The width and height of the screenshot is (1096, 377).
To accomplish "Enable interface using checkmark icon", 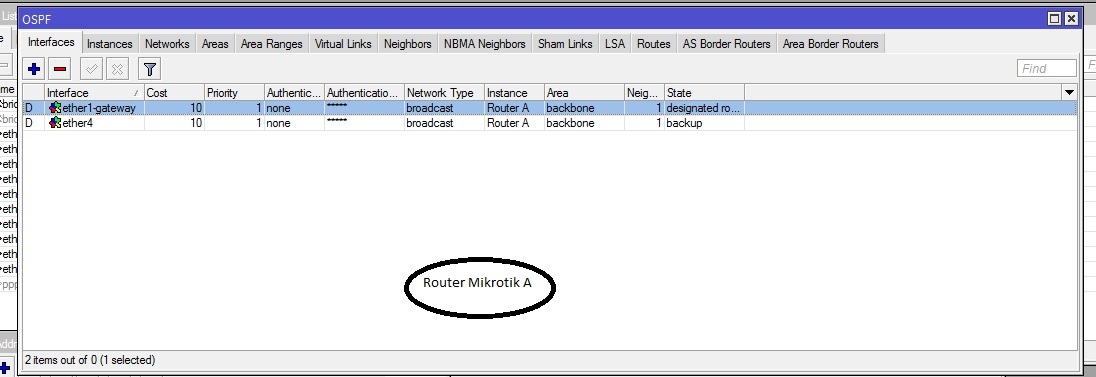I will click(92, 69).
